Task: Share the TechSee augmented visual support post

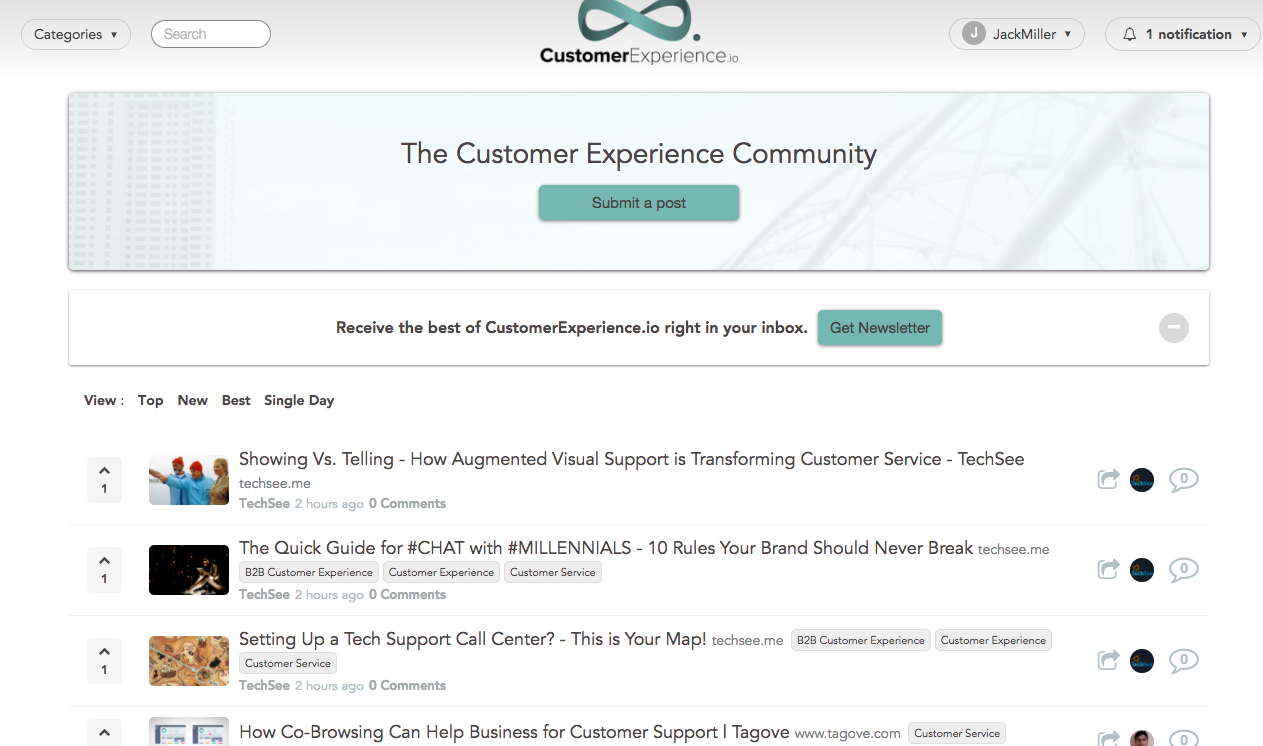Action: (1108, 479)
